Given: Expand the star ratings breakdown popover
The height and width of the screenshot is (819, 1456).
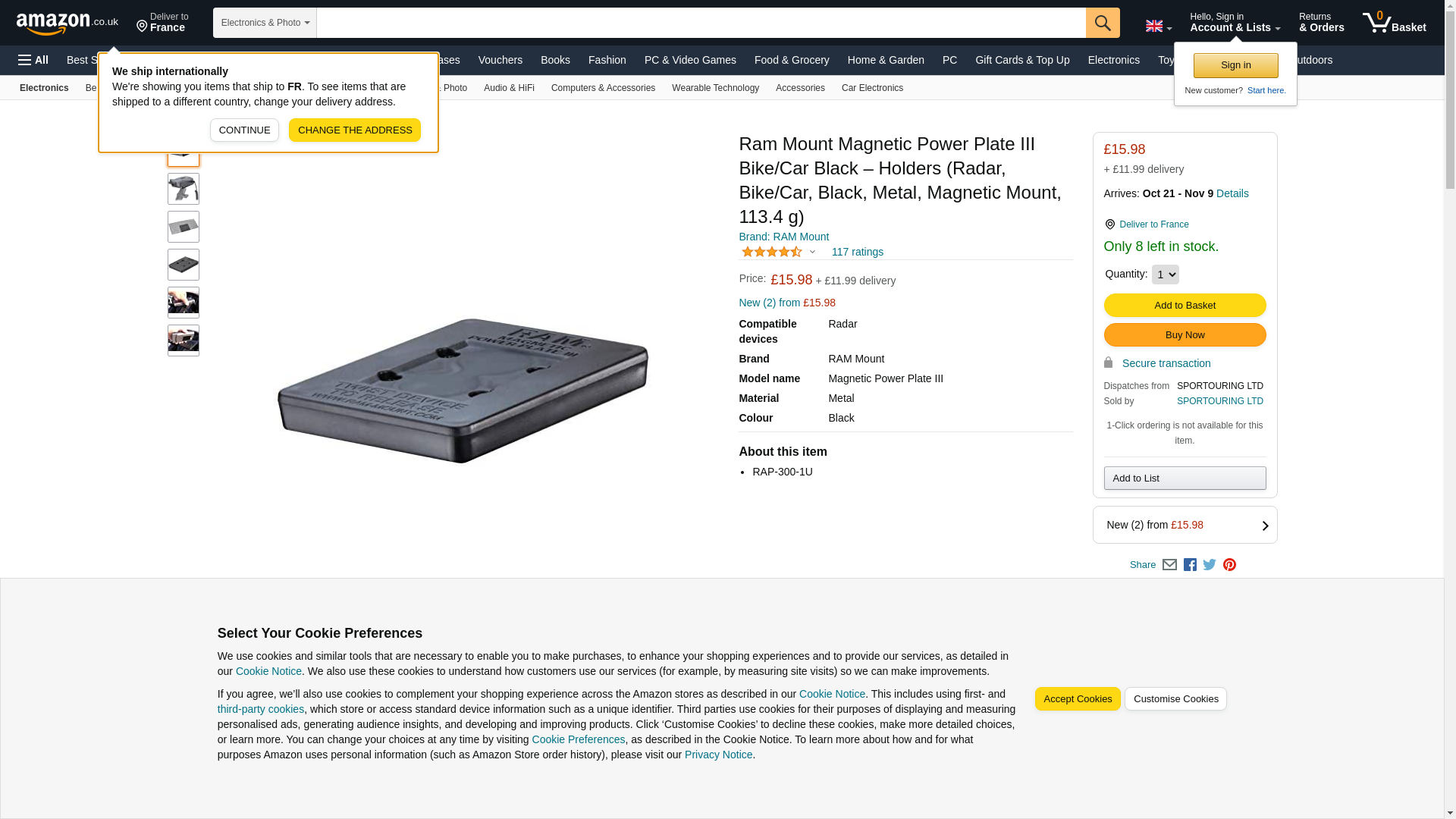Looking at the screenshot, I should (812, 252).
